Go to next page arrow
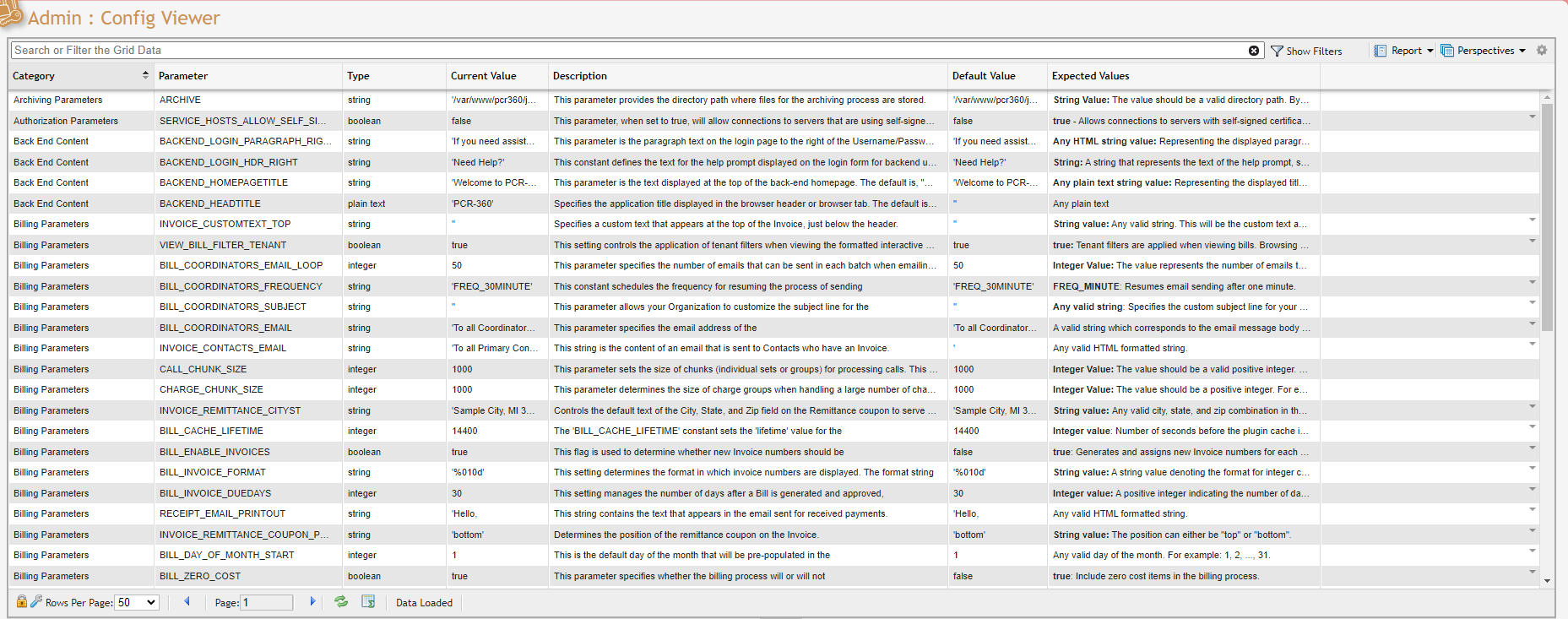This screenshot has width=1568, height=619. click(312, 601)
